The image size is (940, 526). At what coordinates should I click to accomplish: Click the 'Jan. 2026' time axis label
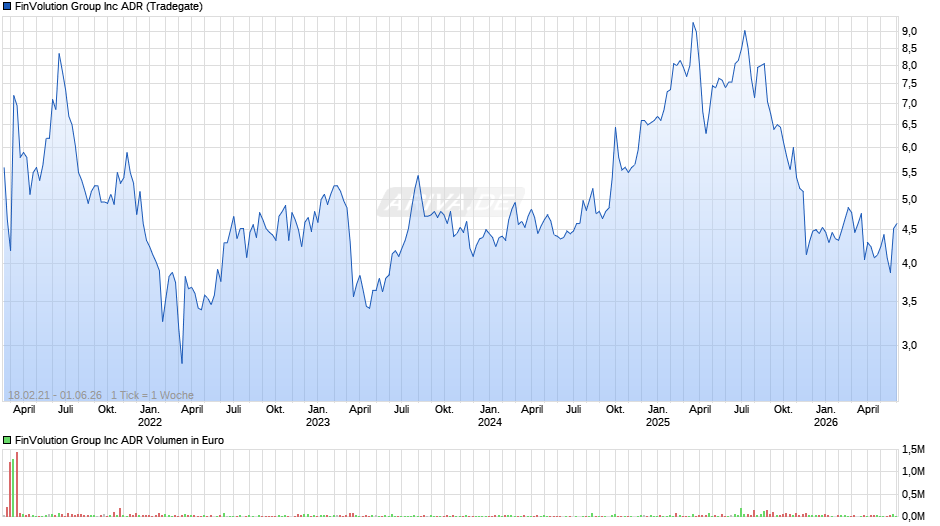(x=825, y=416)
